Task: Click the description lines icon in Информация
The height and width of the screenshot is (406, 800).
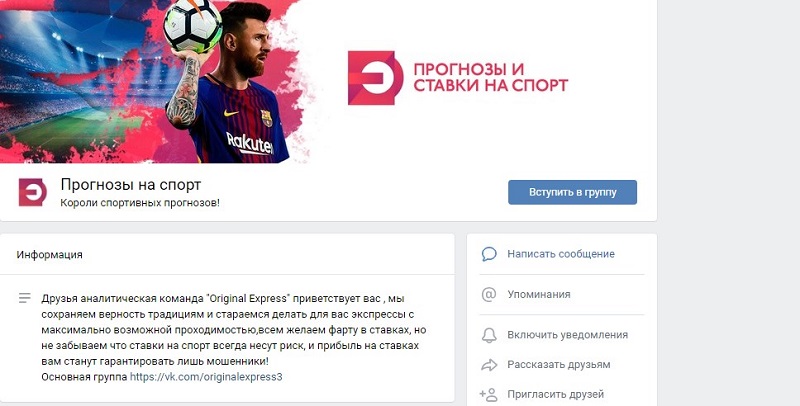Action: click(x=24, y=298)
